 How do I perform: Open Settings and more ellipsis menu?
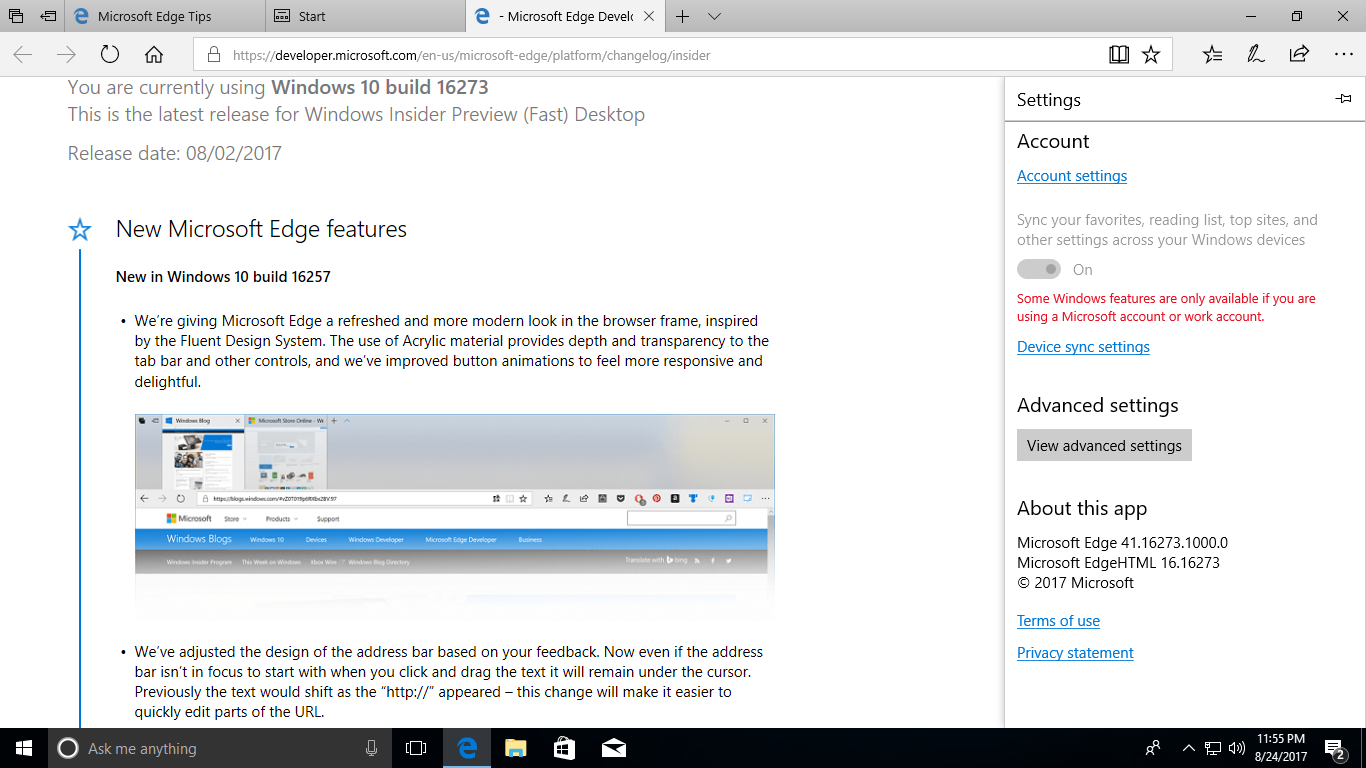pyautogui.click(x=1343, y=55)
